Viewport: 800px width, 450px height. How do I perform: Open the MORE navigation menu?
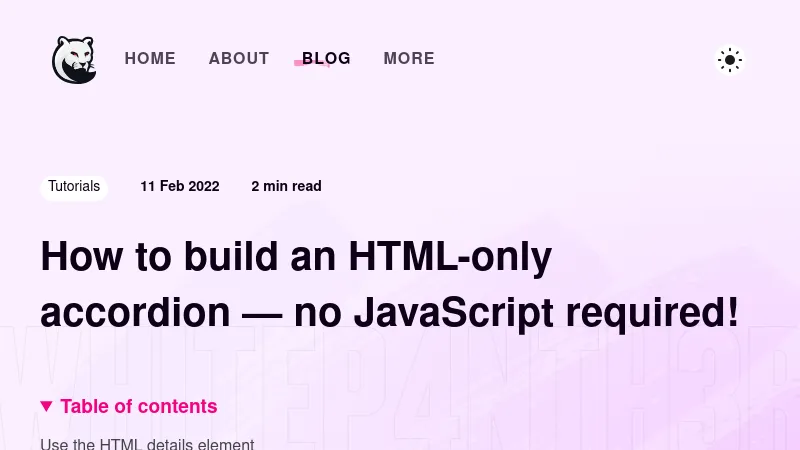pos(409,59)
